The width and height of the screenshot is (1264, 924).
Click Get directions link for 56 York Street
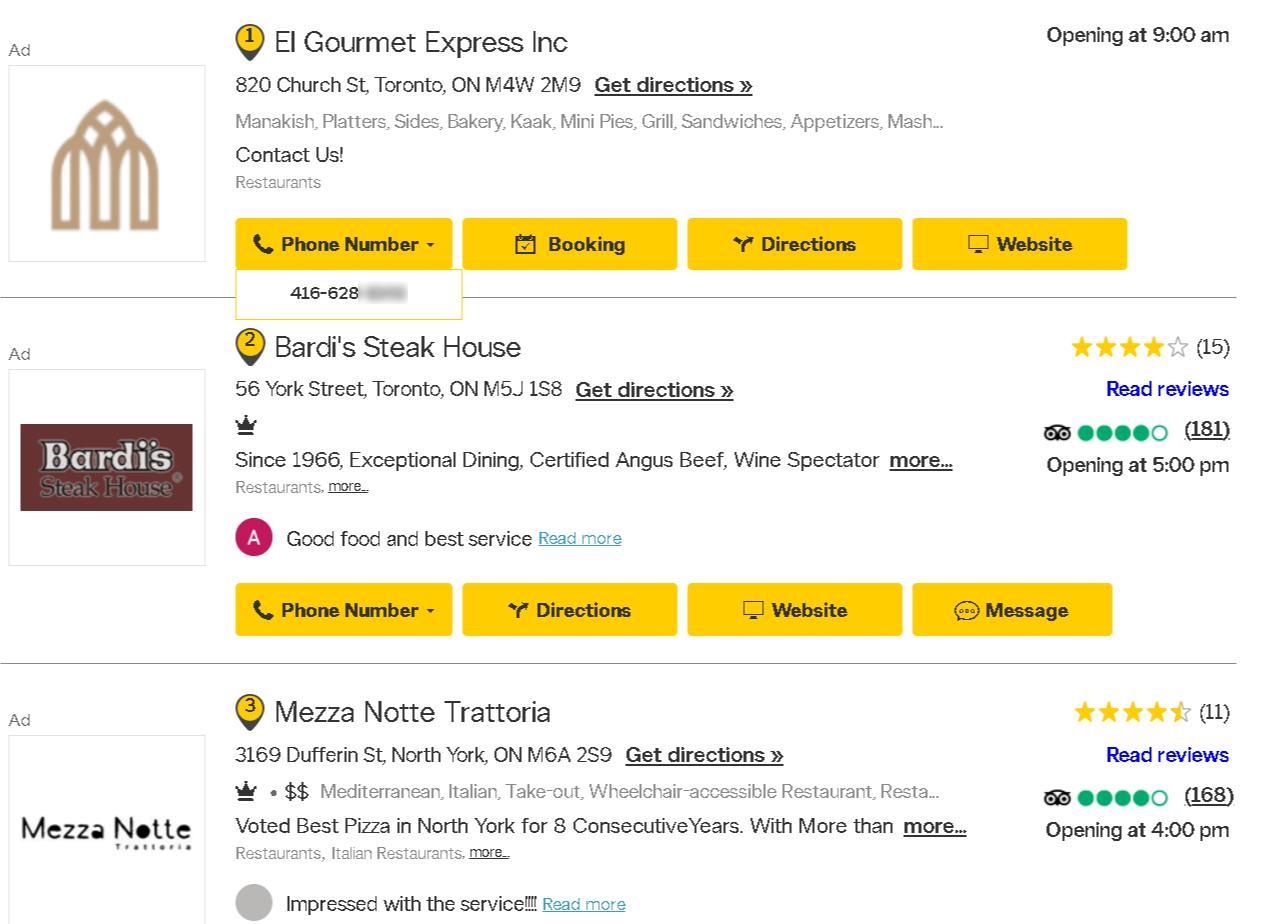click(x=654, y=390)
